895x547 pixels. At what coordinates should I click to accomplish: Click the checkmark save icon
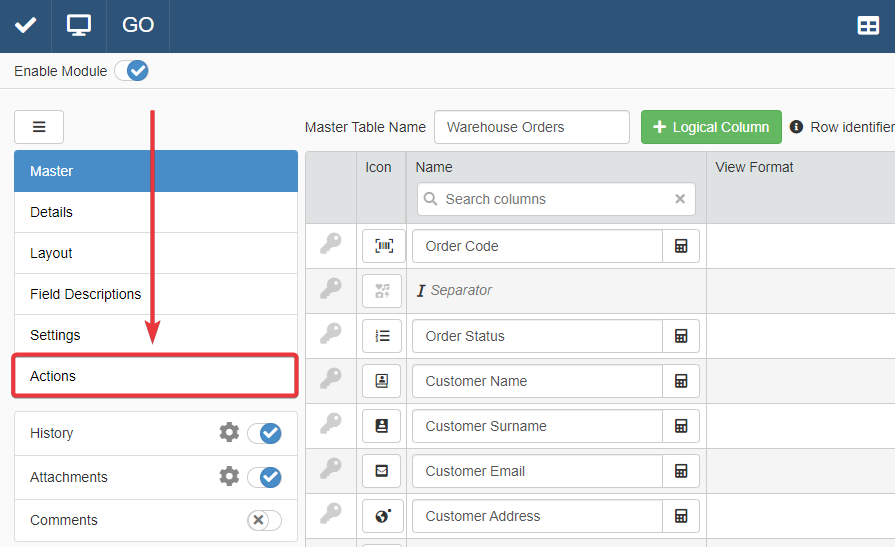(26, 25)
